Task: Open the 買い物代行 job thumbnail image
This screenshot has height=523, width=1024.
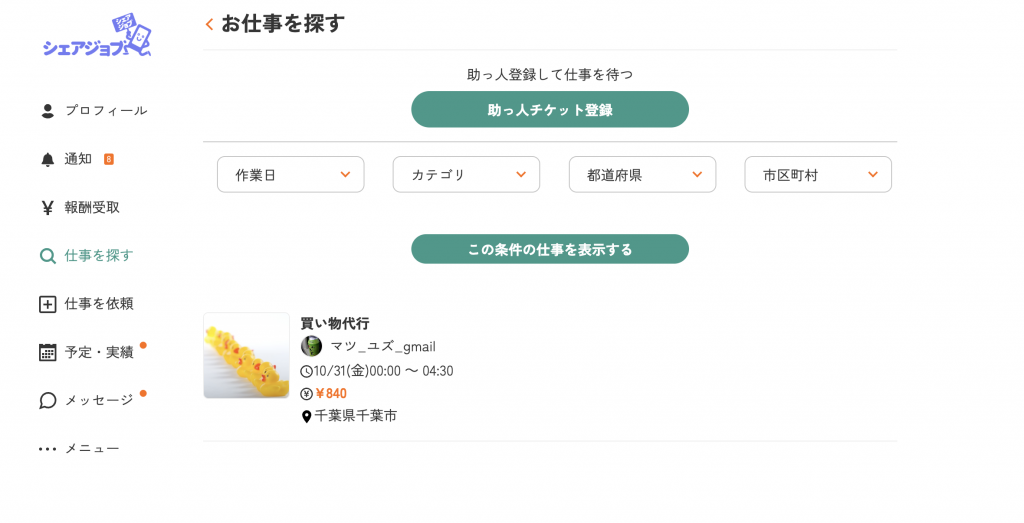Action: coord(246,356)
